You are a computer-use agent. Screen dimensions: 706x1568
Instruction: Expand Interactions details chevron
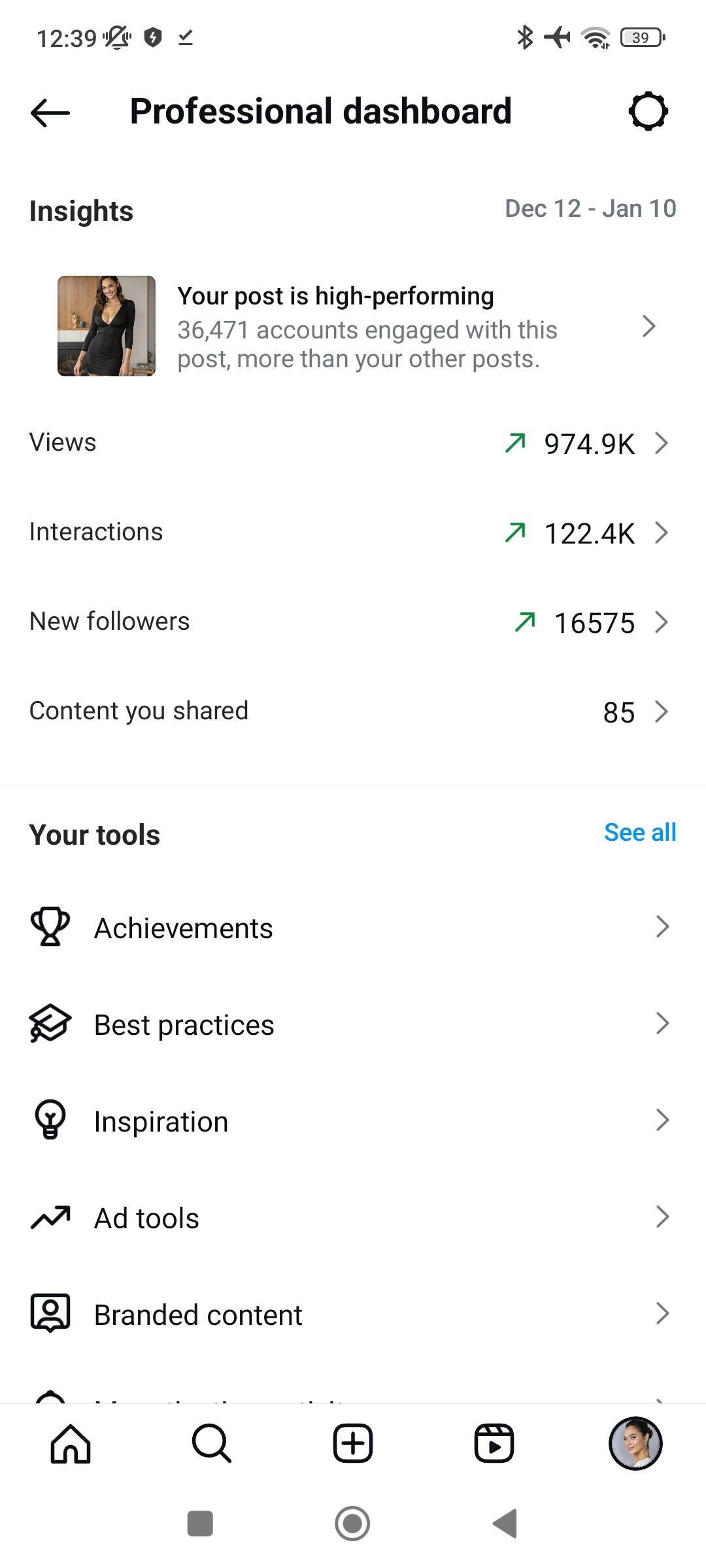662,532
